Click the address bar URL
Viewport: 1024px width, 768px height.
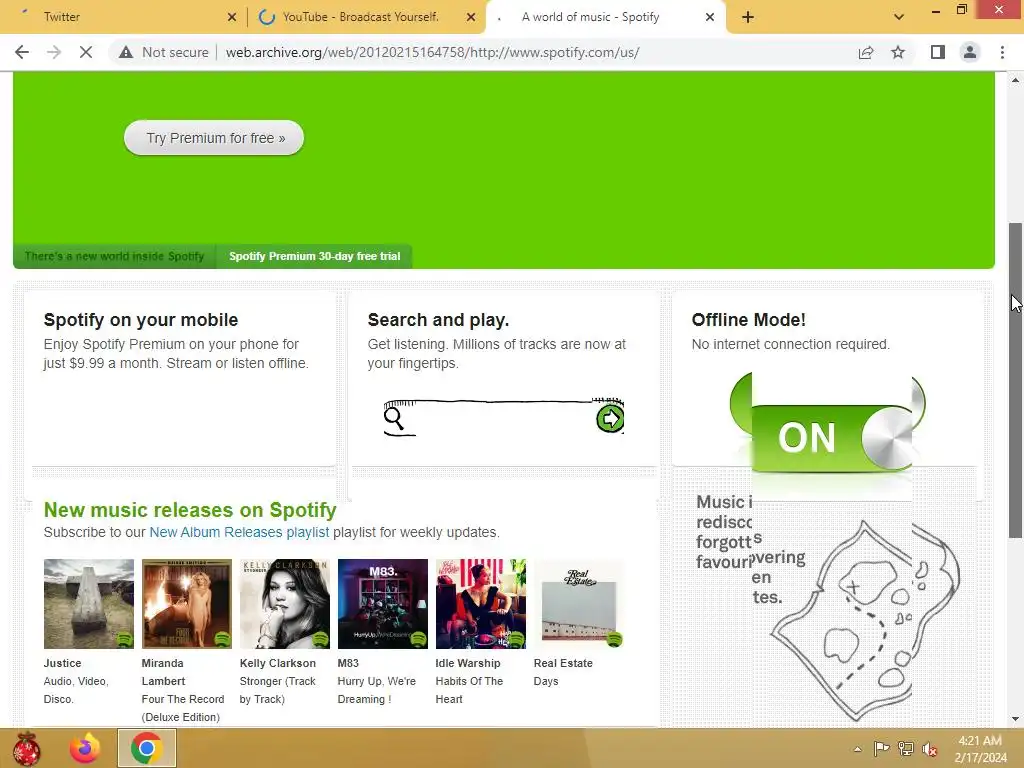432,52
